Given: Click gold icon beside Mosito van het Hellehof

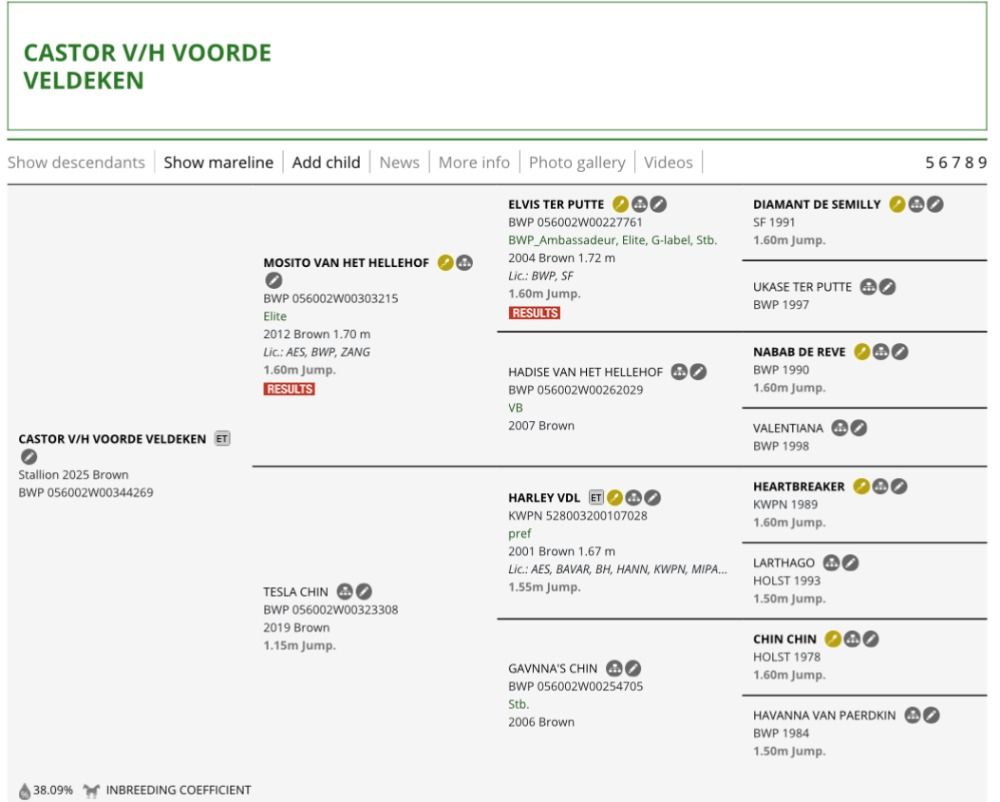Looking at the screenshot, I should 446,263.
